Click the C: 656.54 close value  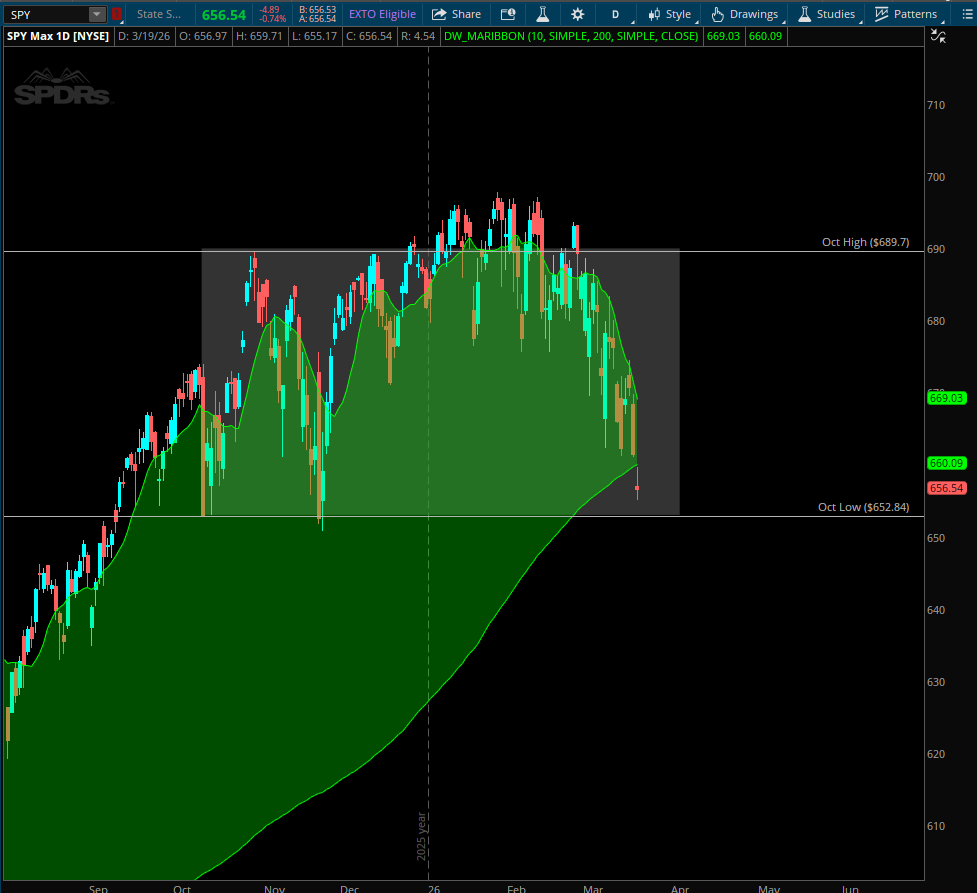[x=369, y=36]
